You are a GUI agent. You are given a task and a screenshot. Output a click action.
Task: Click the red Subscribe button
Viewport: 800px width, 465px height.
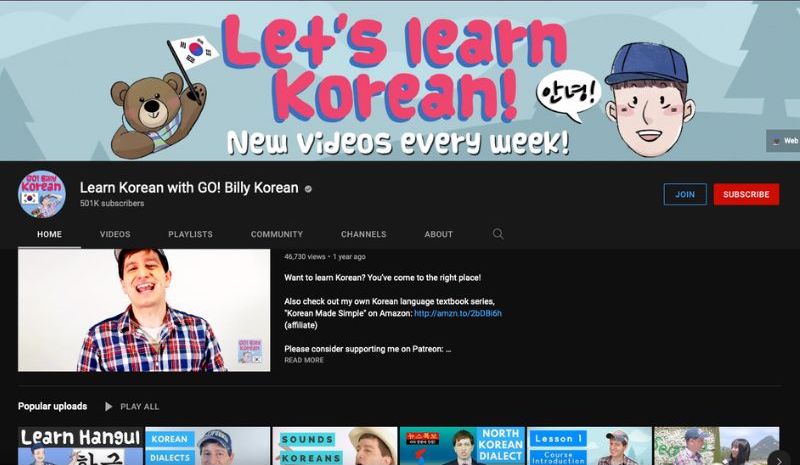coord(746,194)
